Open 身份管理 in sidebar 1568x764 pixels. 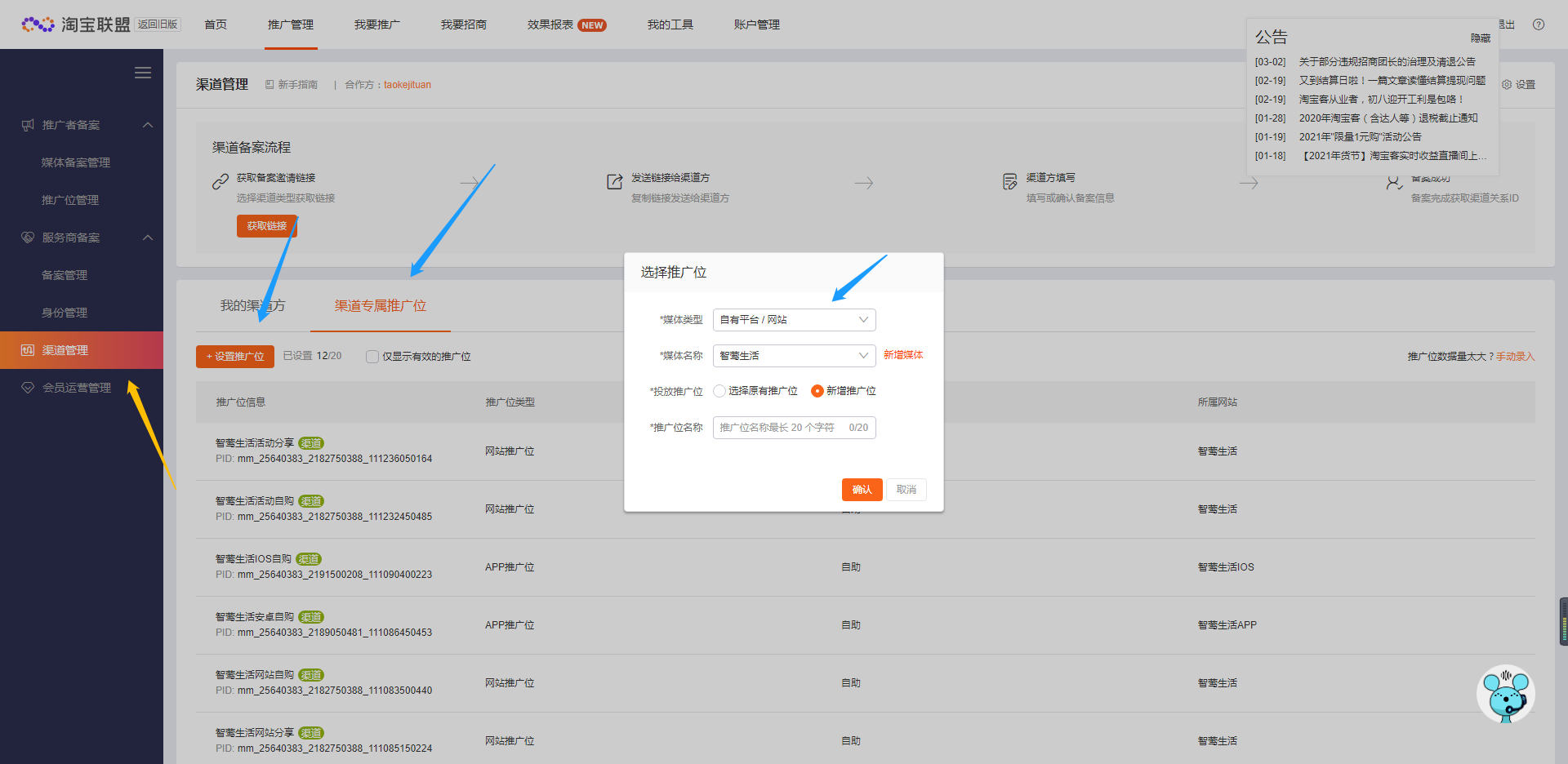[65, 313]
